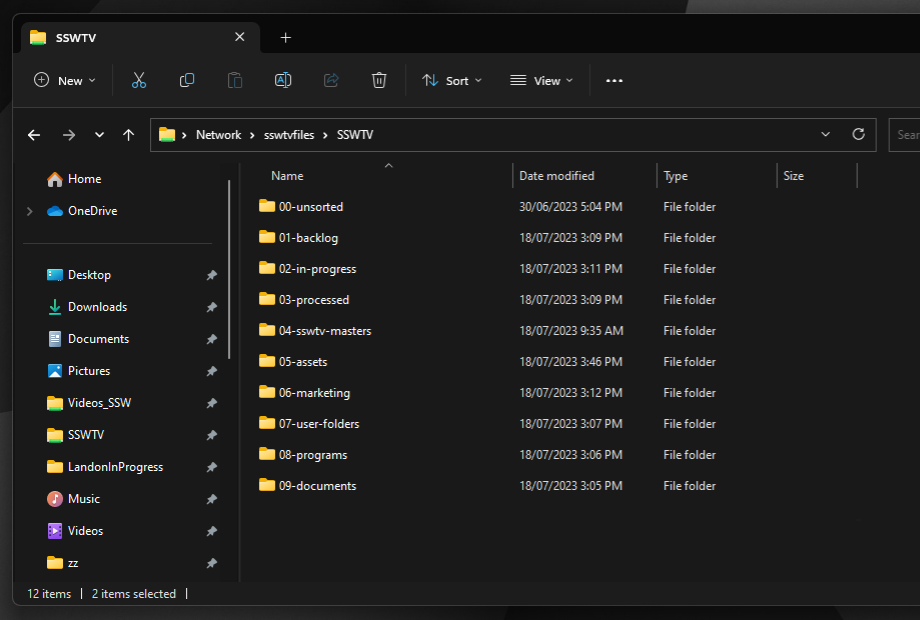Open the Sort dropdown menu
The width and height of the screenshot is (920, 620).
[452, 80]
